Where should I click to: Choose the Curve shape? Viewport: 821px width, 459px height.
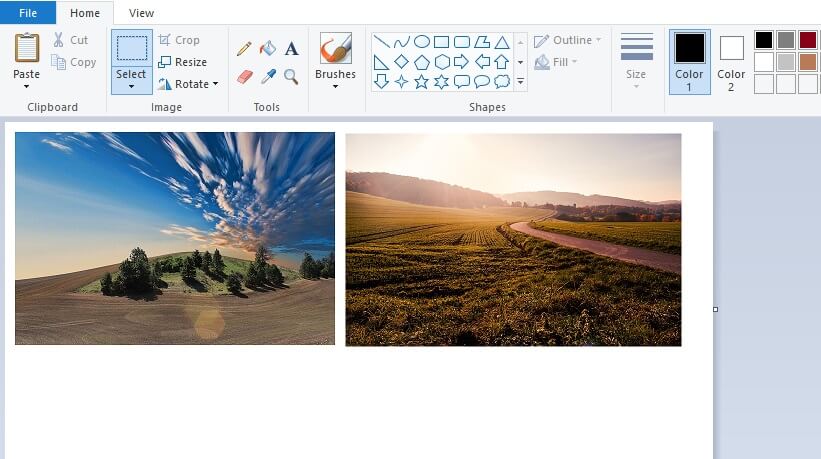[402, 41]
